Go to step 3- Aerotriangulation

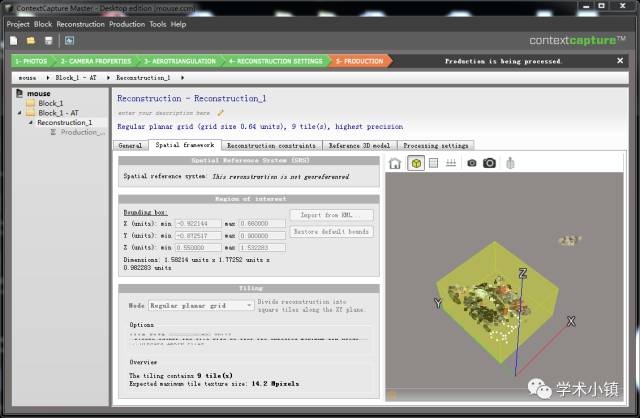[x=180, y=61]
